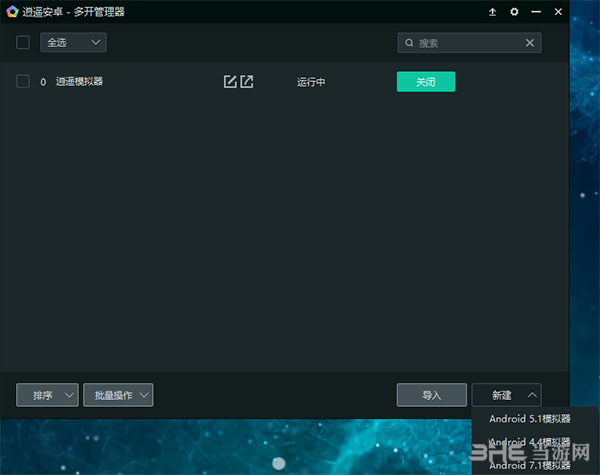This screenshot has width=600, height=475.
Task: Select the 逍遥模拟器 name text
Action: [79, 82]
